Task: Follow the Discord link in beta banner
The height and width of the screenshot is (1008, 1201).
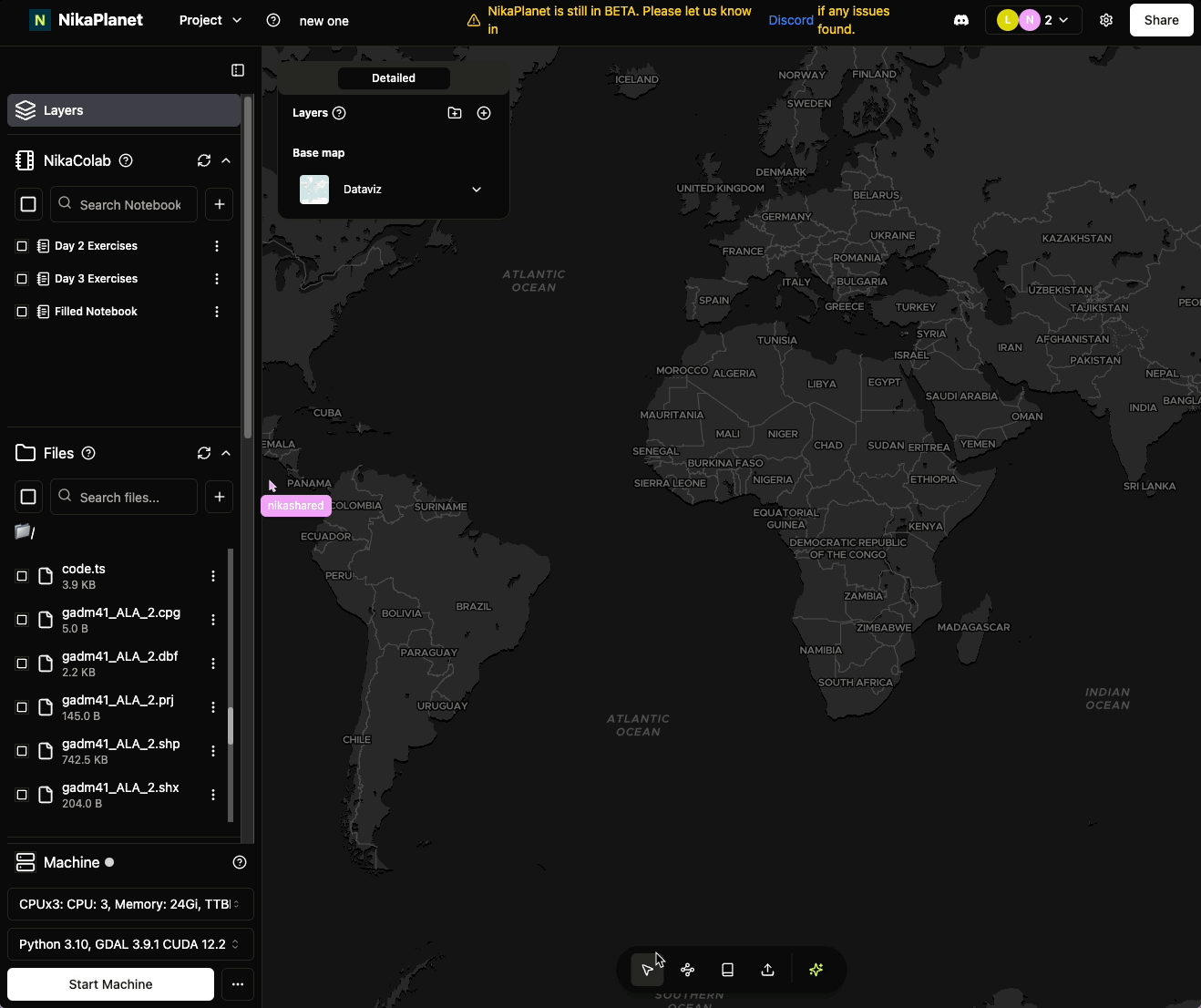Action: [791, 20]
